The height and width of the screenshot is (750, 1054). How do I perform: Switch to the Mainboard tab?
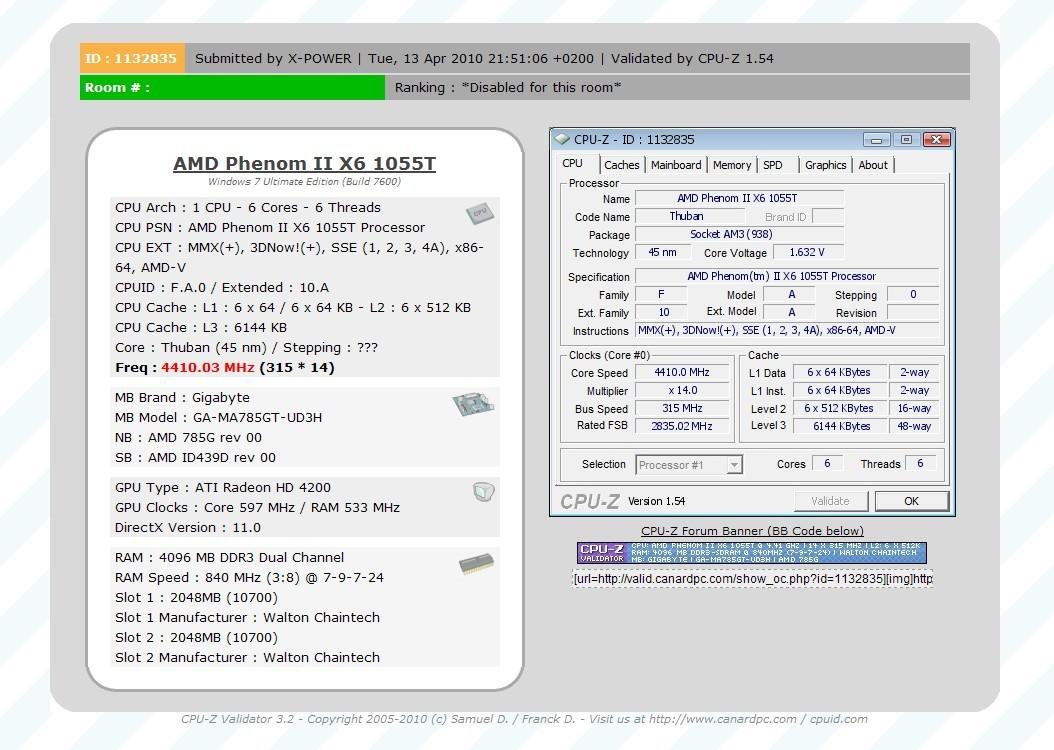(x=676, y=165)
